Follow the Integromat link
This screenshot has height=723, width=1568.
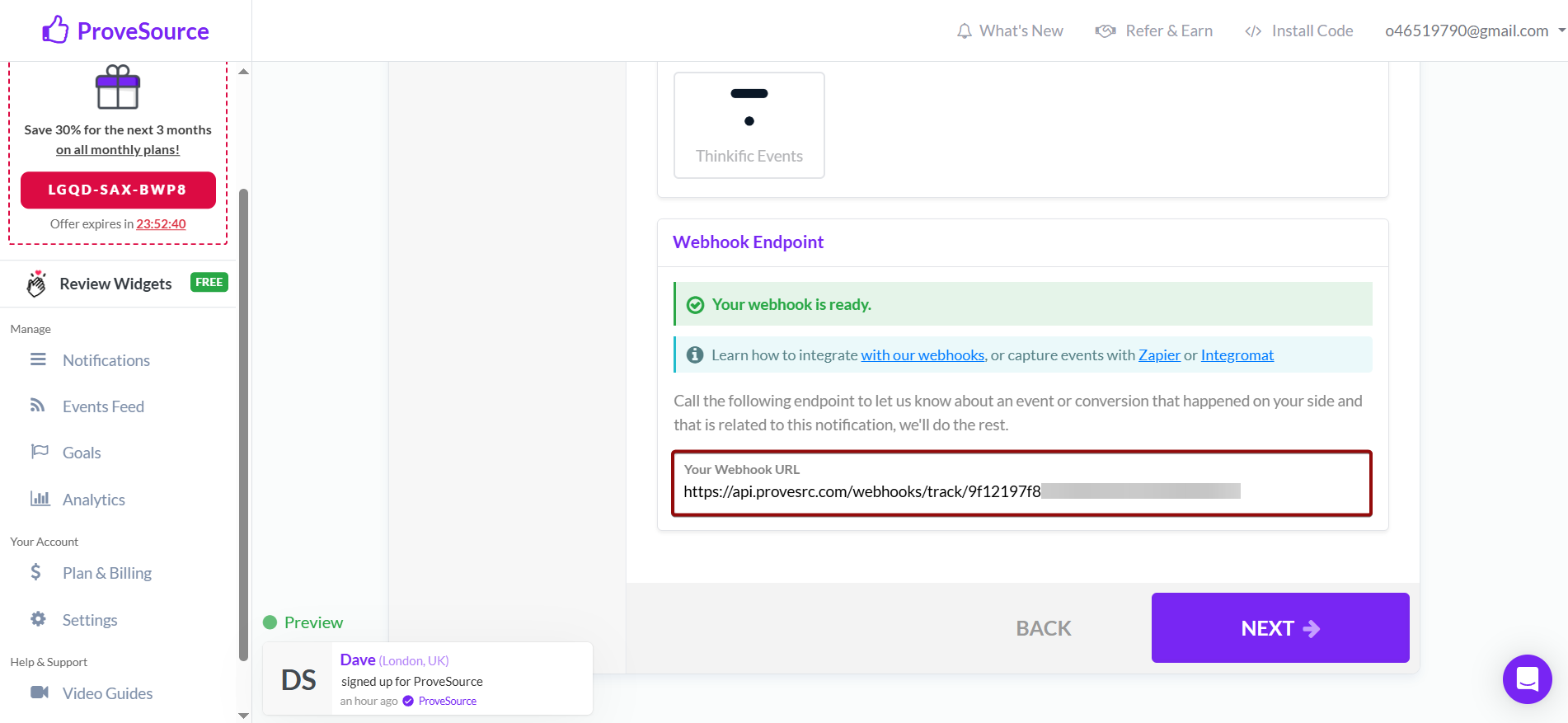click(1237, 355)
